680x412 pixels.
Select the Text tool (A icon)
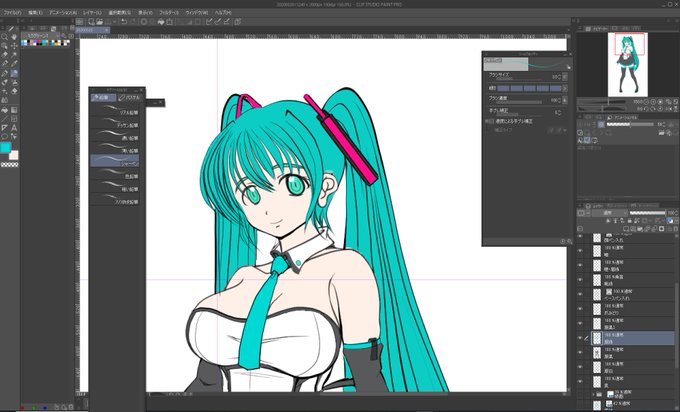coord(14,128)
